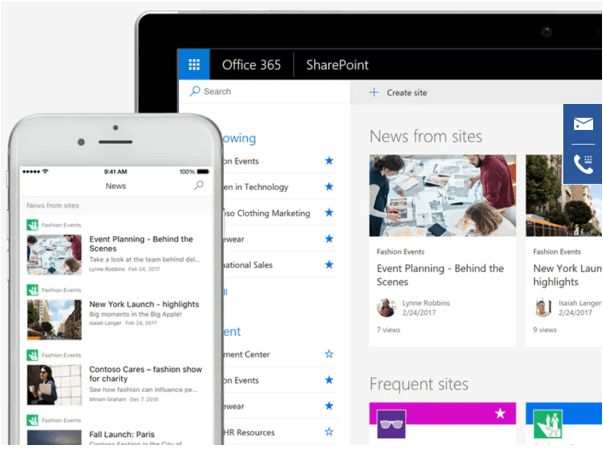This screenshot has width=603, height=449.
Task: Tap phone New York Launch article thumbnail
Action: 54,319
